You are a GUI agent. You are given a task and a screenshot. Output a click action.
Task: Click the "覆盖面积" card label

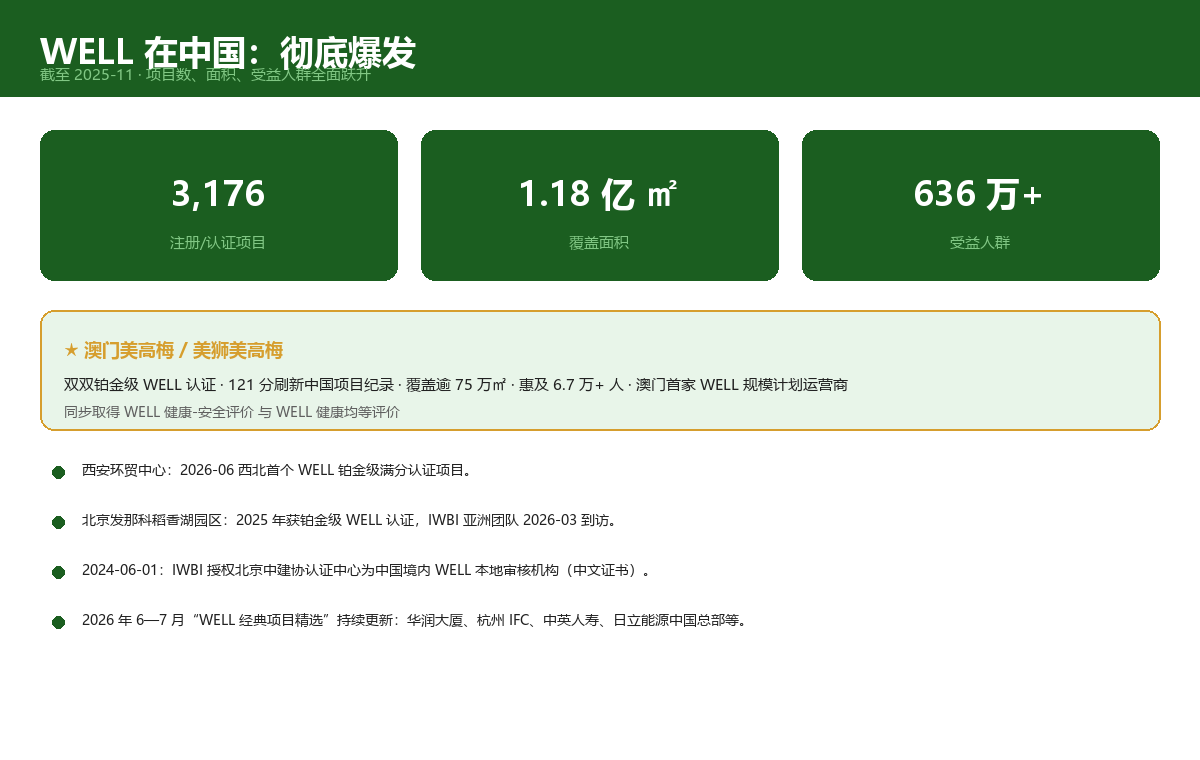pyautogui.click(x=599, y=242)
